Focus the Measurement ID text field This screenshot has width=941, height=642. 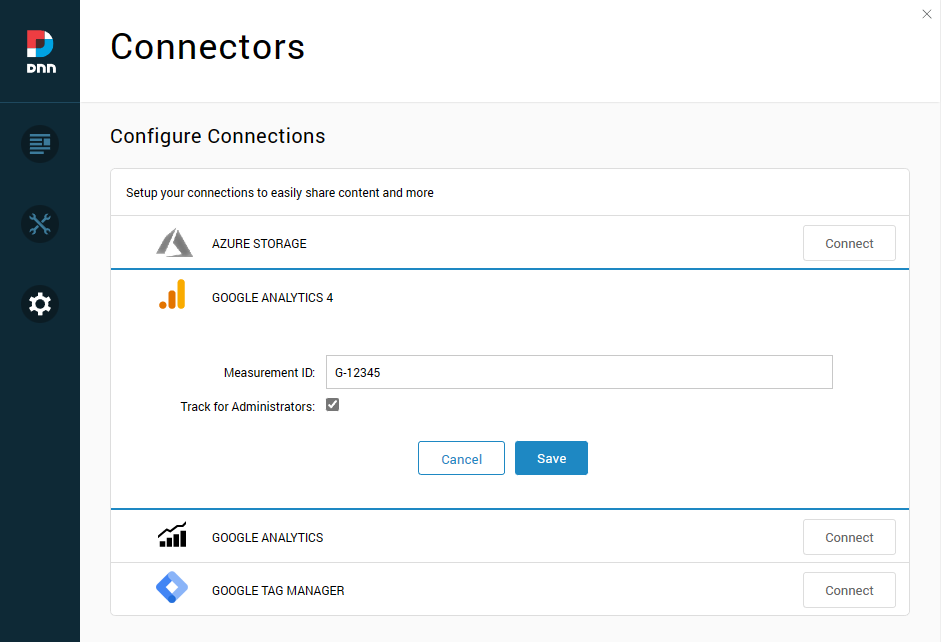click(x=579, y=372)
